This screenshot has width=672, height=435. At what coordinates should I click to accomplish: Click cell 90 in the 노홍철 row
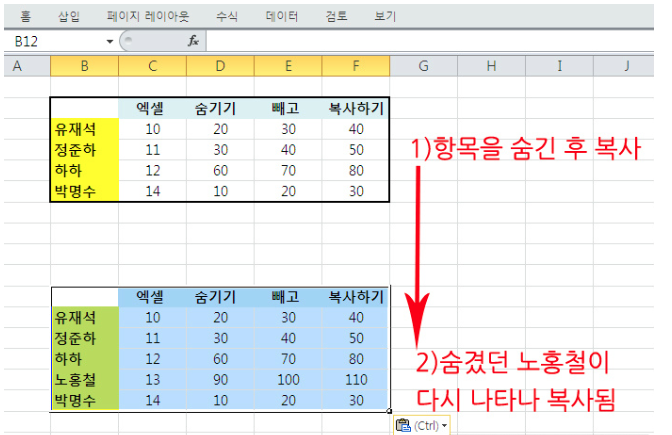(x=220, y=379)
